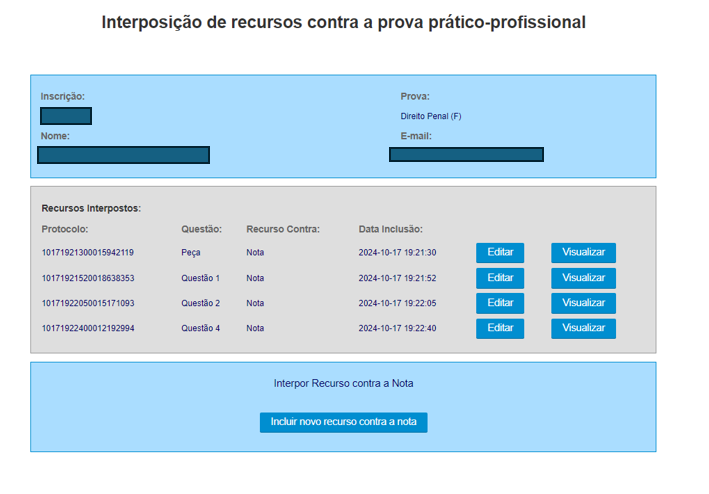Click Incluir novo recurso contra a nota
This screenshot has width=709, height=494.
[x=343, y=422]
